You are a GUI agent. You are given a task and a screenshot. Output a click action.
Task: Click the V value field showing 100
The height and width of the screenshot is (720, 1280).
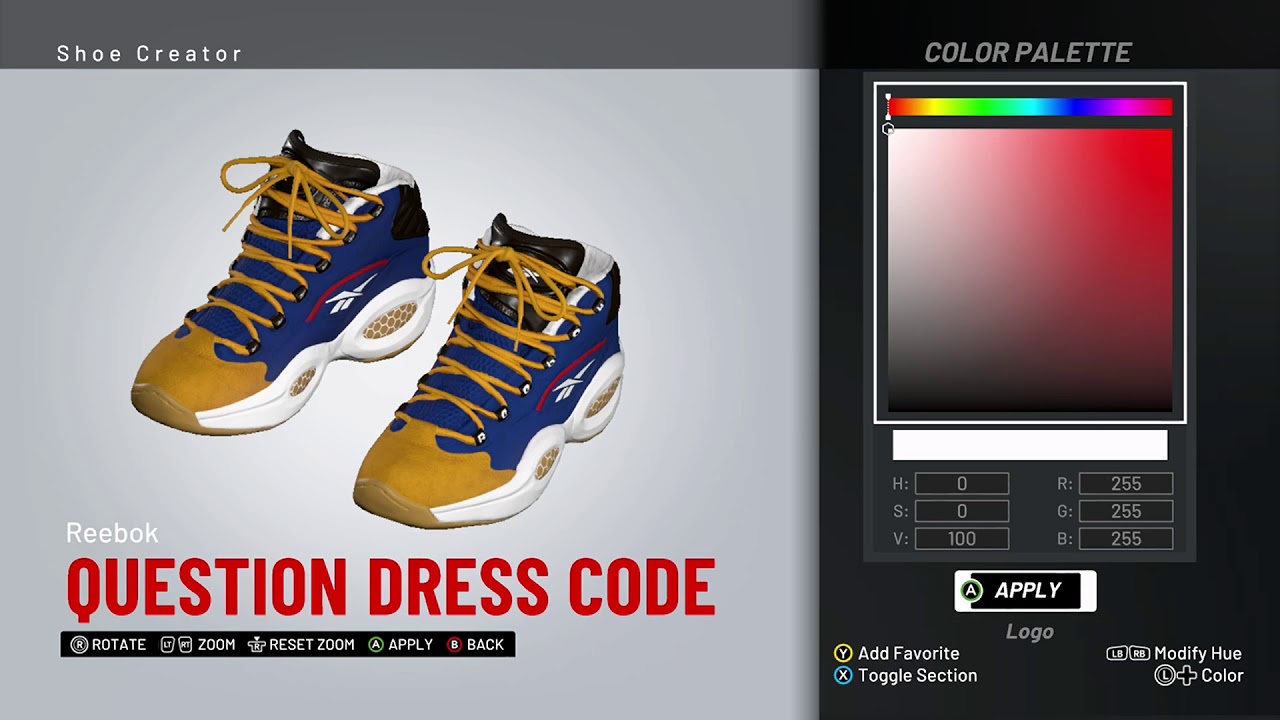tap(962, 539)
